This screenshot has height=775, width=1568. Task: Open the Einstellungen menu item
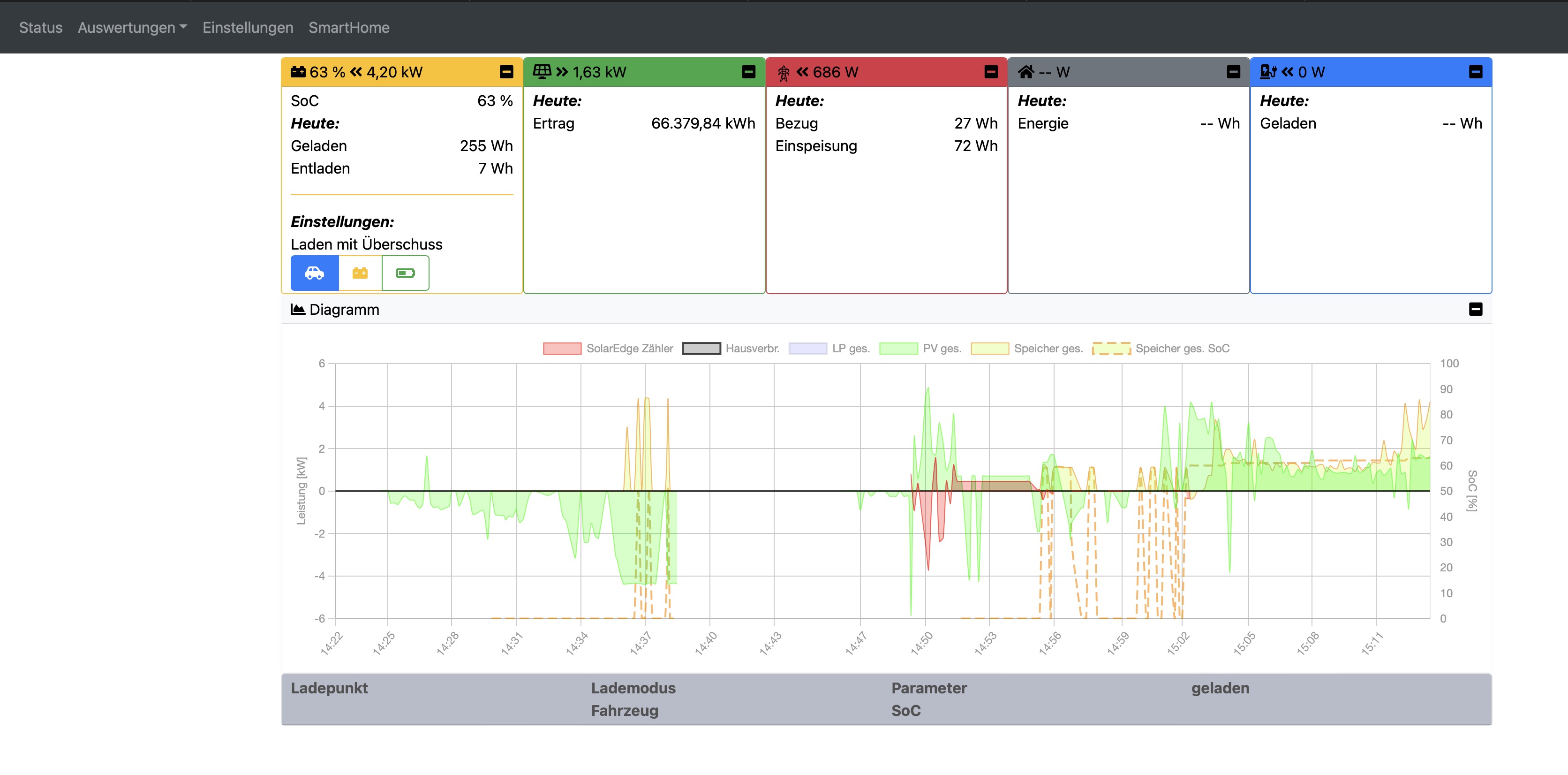(248, 27)
